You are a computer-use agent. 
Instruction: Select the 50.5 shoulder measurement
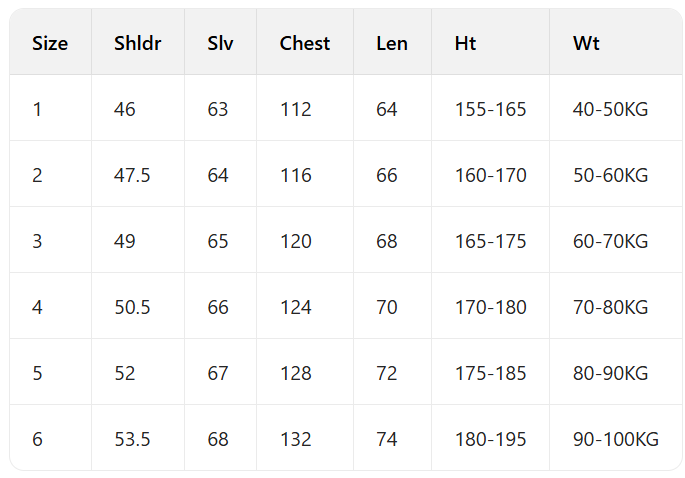click(x=132, y=307)
